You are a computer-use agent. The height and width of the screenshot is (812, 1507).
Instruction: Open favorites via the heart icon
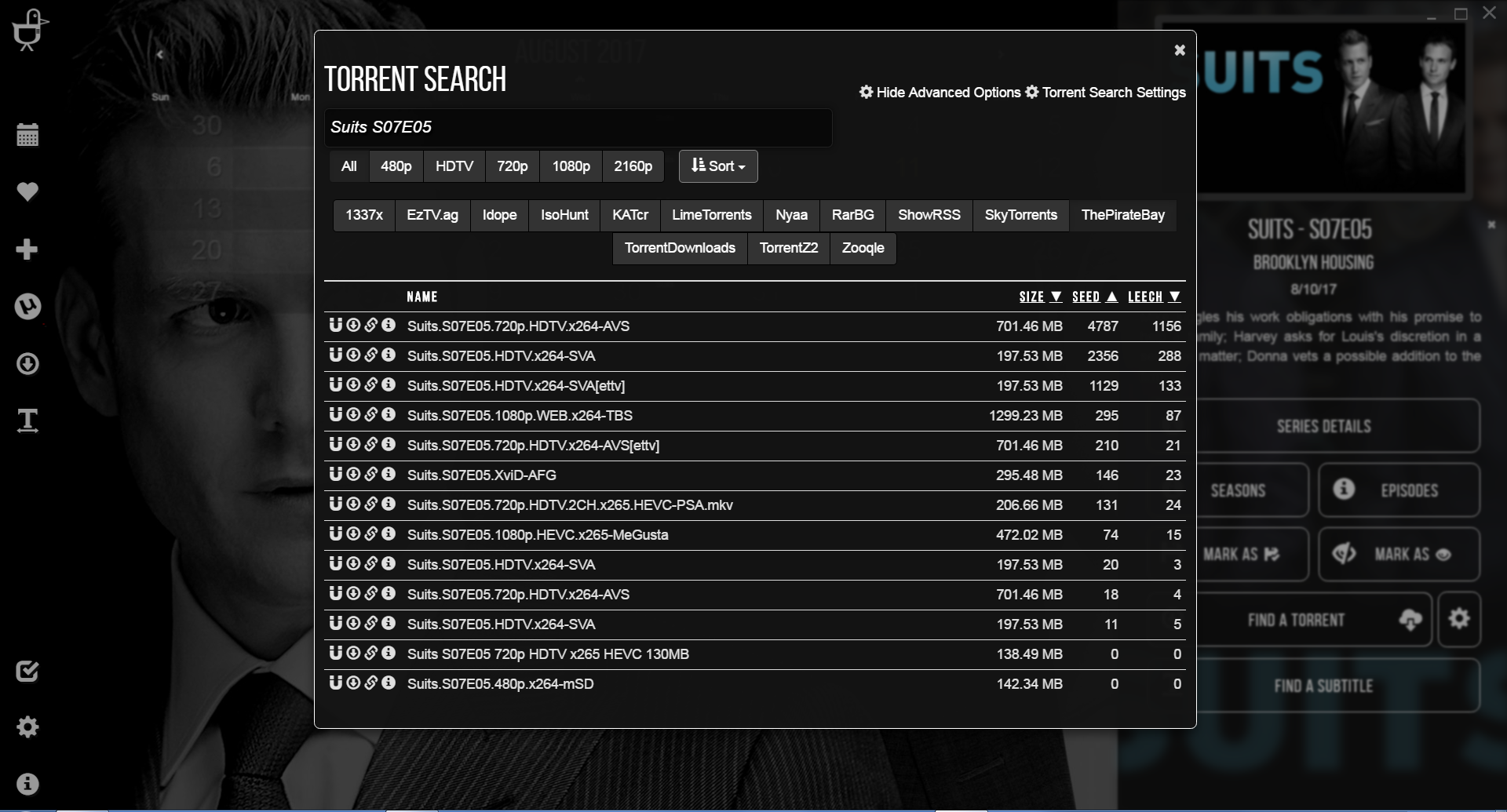[x=27, y=191]
